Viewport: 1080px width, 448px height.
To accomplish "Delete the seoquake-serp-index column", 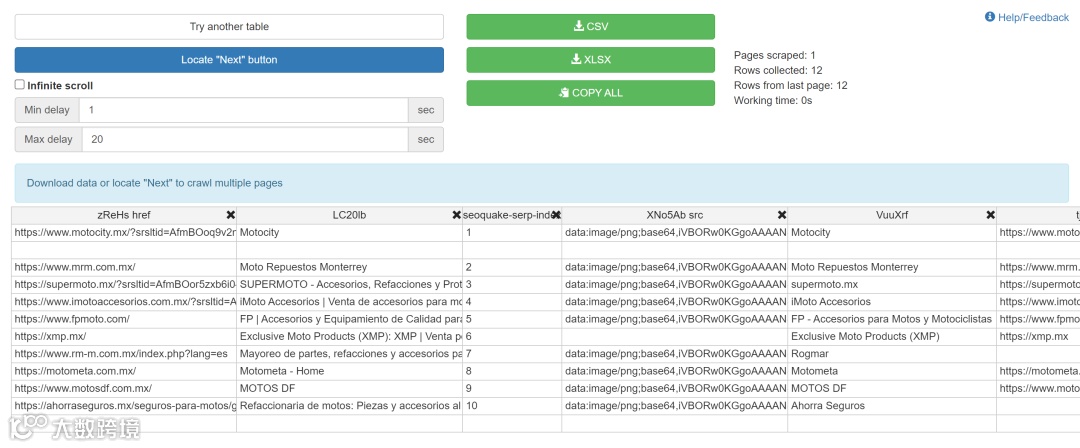I will pos(556,215).
